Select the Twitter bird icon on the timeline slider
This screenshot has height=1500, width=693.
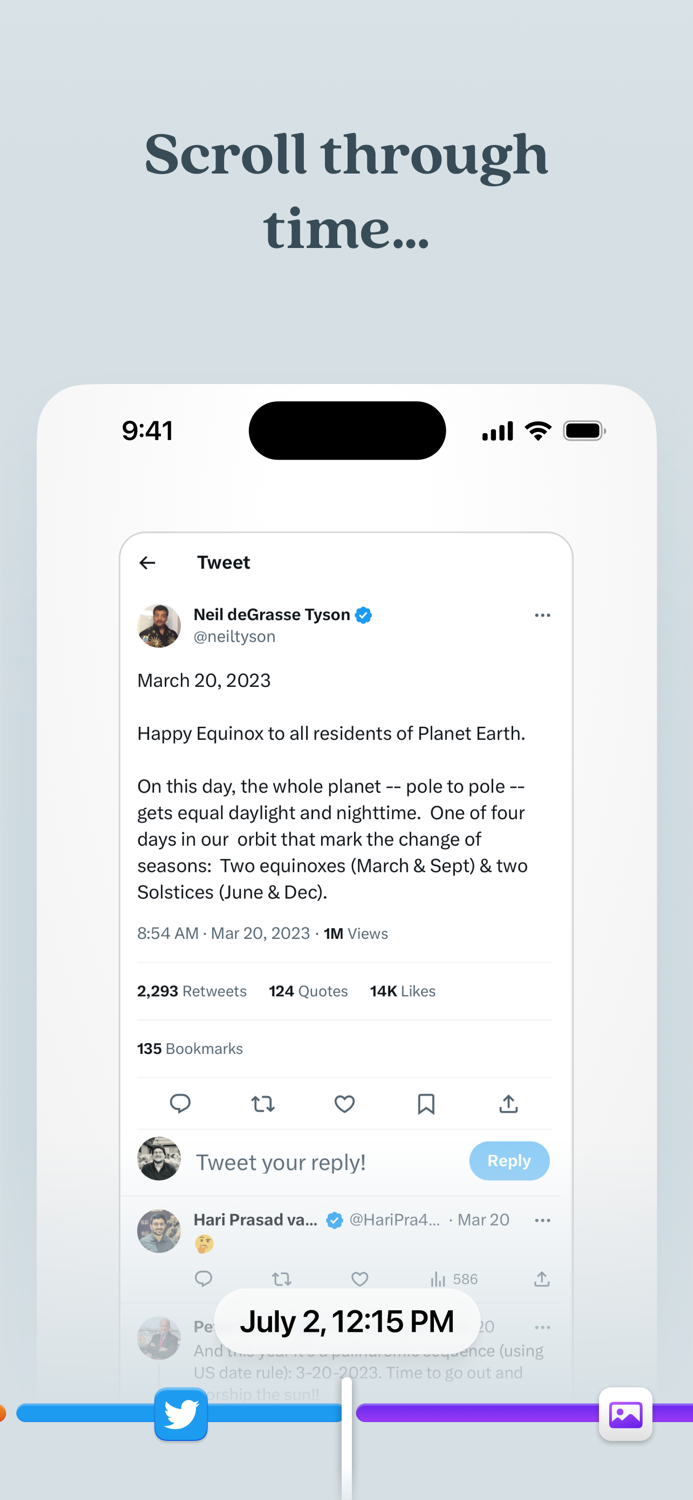(x=181, y=1415)
